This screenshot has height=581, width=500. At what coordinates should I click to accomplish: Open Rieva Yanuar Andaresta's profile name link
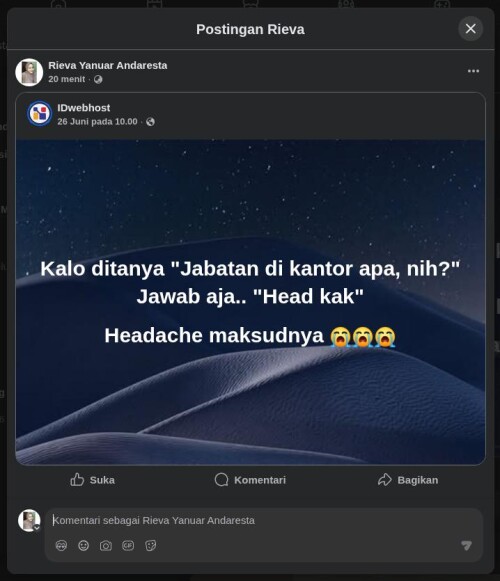tap(107, 65)
